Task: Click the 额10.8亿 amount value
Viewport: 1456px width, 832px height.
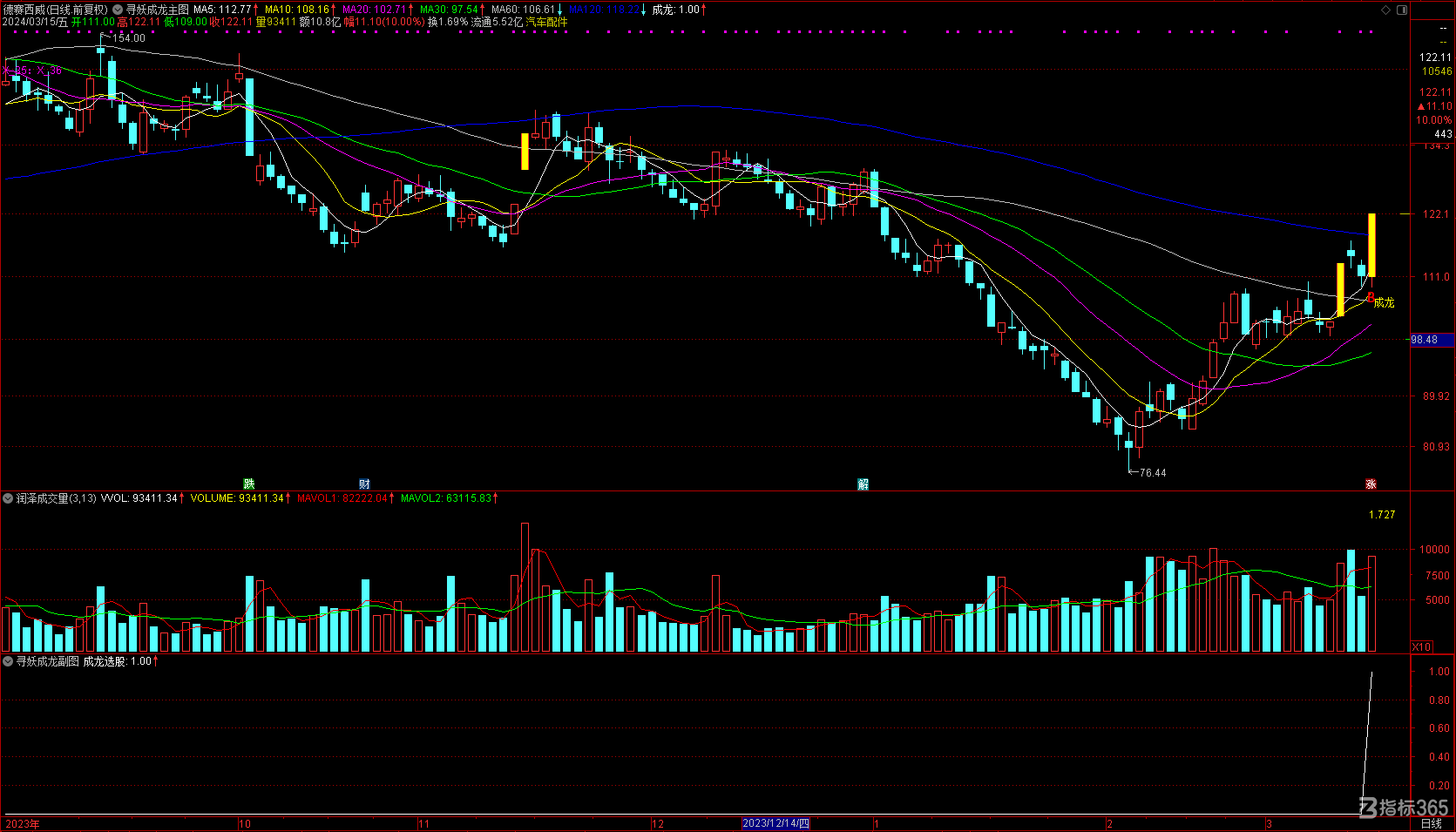Action: point(320,22)
